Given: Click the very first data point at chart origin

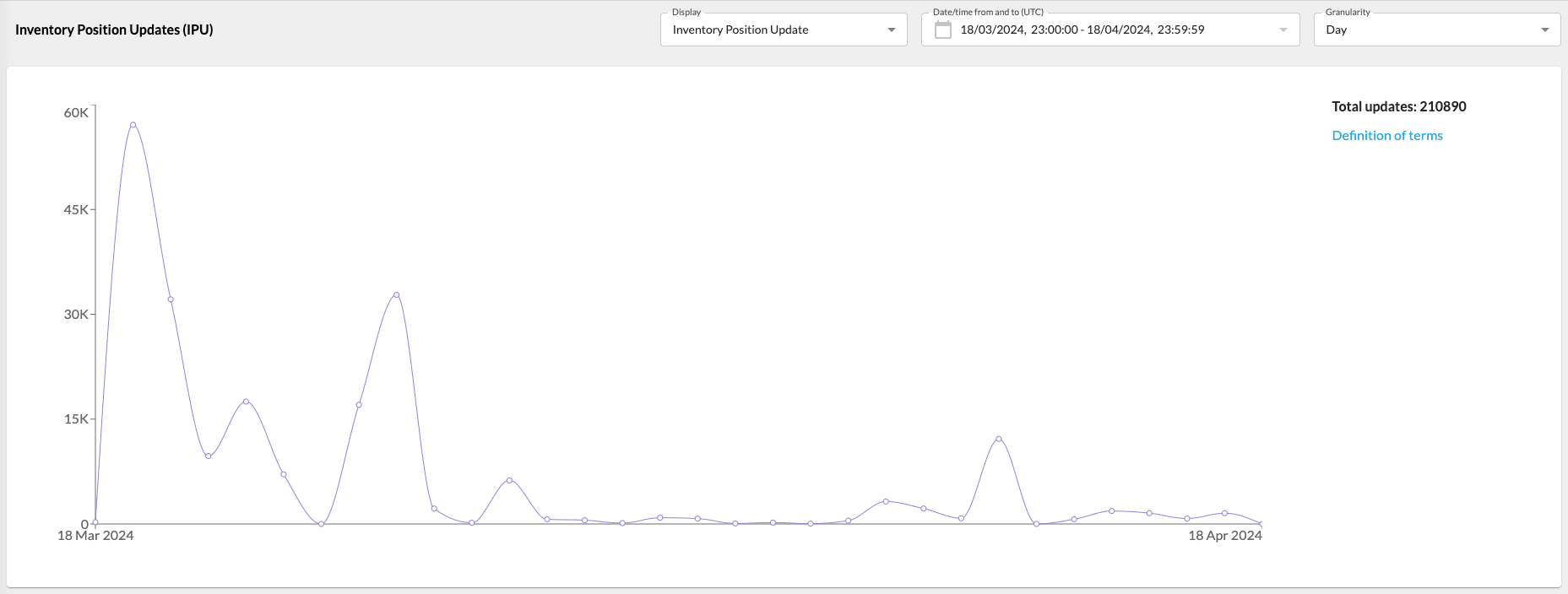Looking at the screenshot, I should (x=95, y=522).
